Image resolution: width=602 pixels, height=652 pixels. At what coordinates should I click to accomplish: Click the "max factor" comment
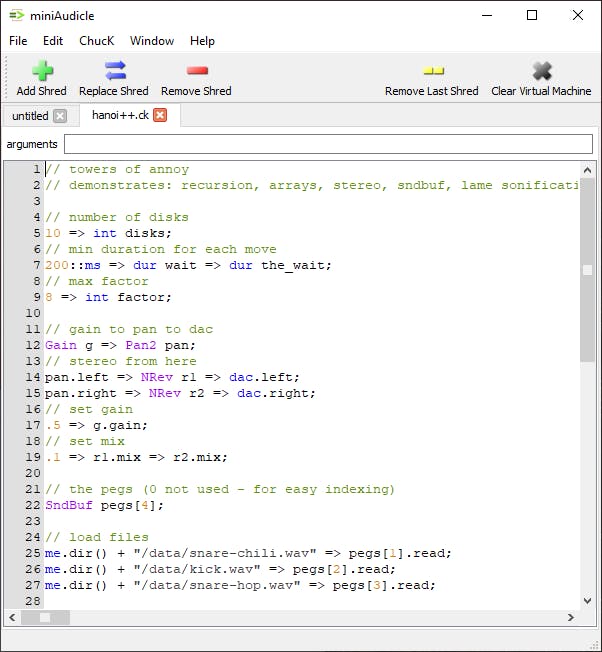tap(97, 281)
